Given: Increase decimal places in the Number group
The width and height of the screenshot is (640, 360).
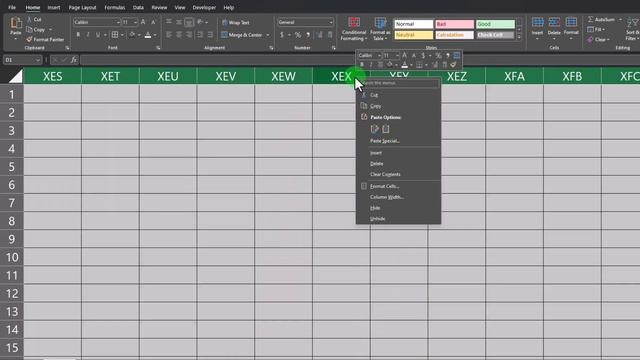Looking at the screenshot, I should coord(320,35).
